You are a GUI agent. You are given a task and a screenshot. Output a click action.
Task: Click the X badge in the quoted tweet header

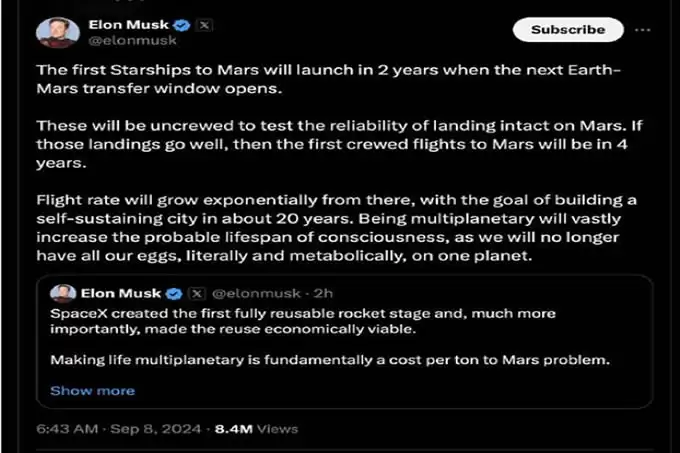coord(196,293)
